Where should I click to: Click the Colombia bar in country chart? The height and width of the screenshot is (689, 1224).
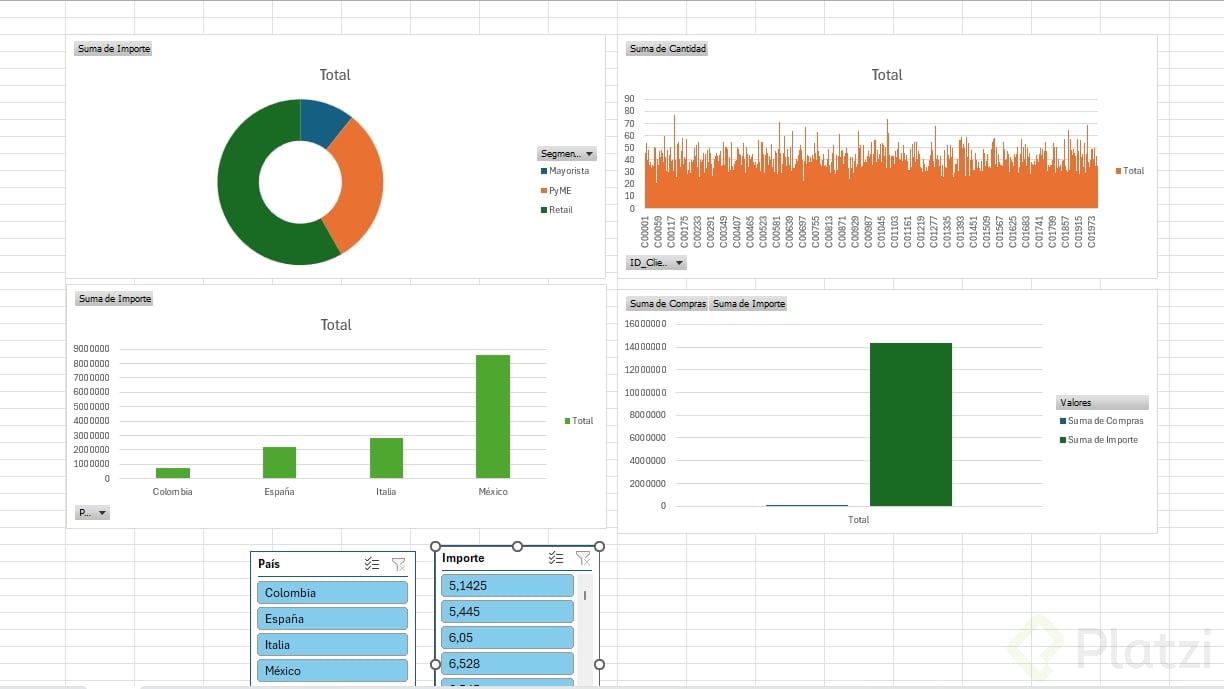pos(173,473)
